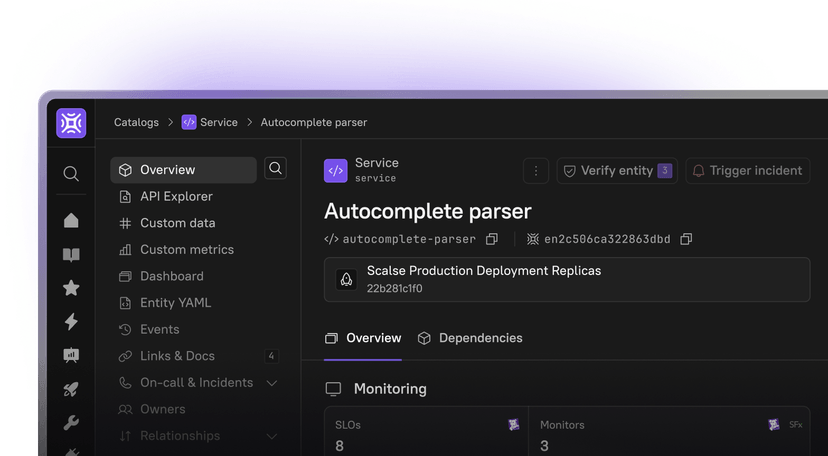Expand the Relationships chevron
Screen dimensions: 828x456
271,436
